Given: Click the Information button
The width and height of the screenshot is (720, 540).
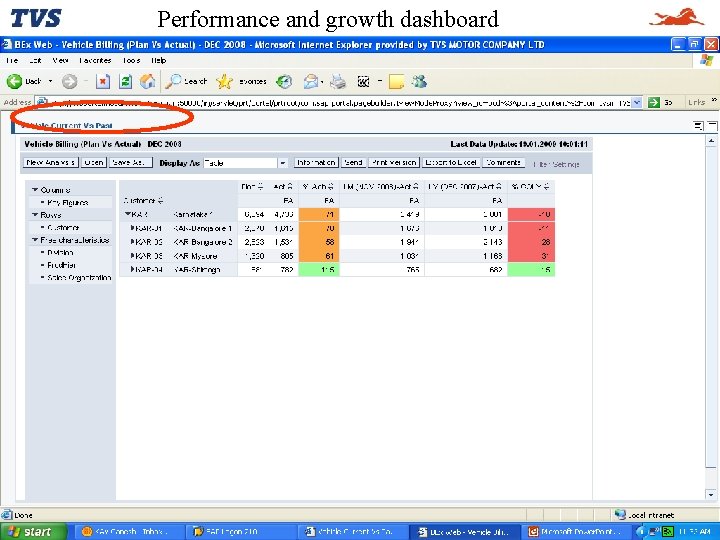Looking at the screenshot, I should (x=316, y=163).
